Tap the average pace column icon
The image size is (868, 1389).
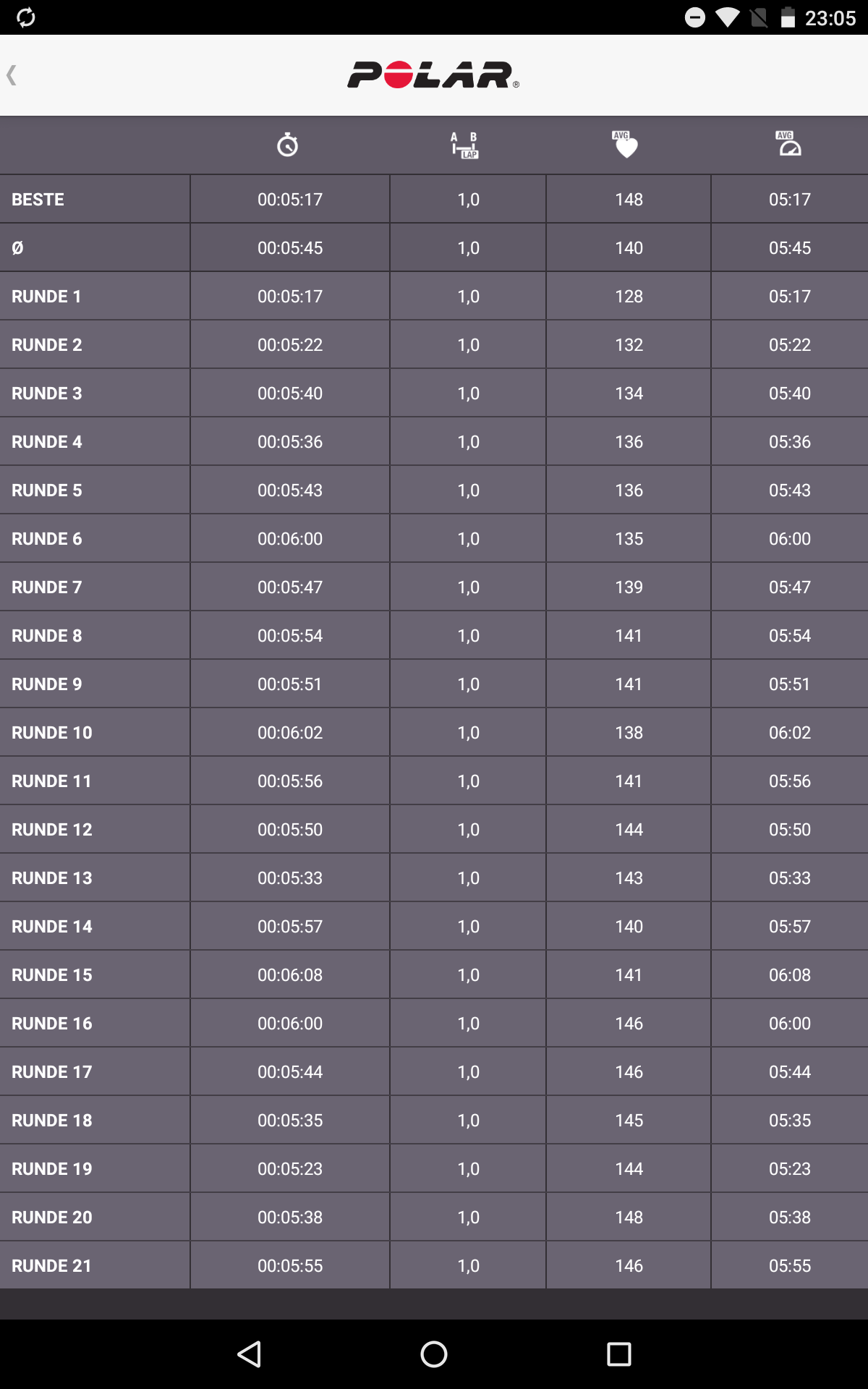click(788, 145)
